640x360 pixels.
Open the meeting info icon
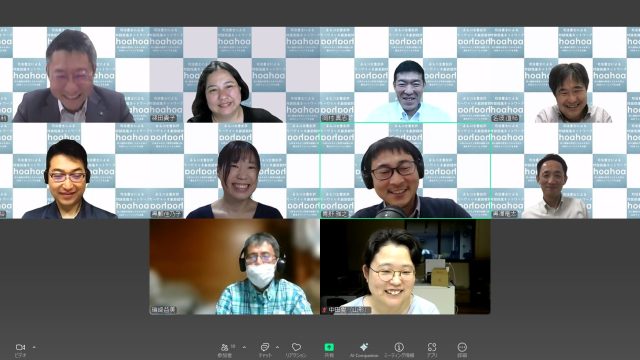click(399, 347)
